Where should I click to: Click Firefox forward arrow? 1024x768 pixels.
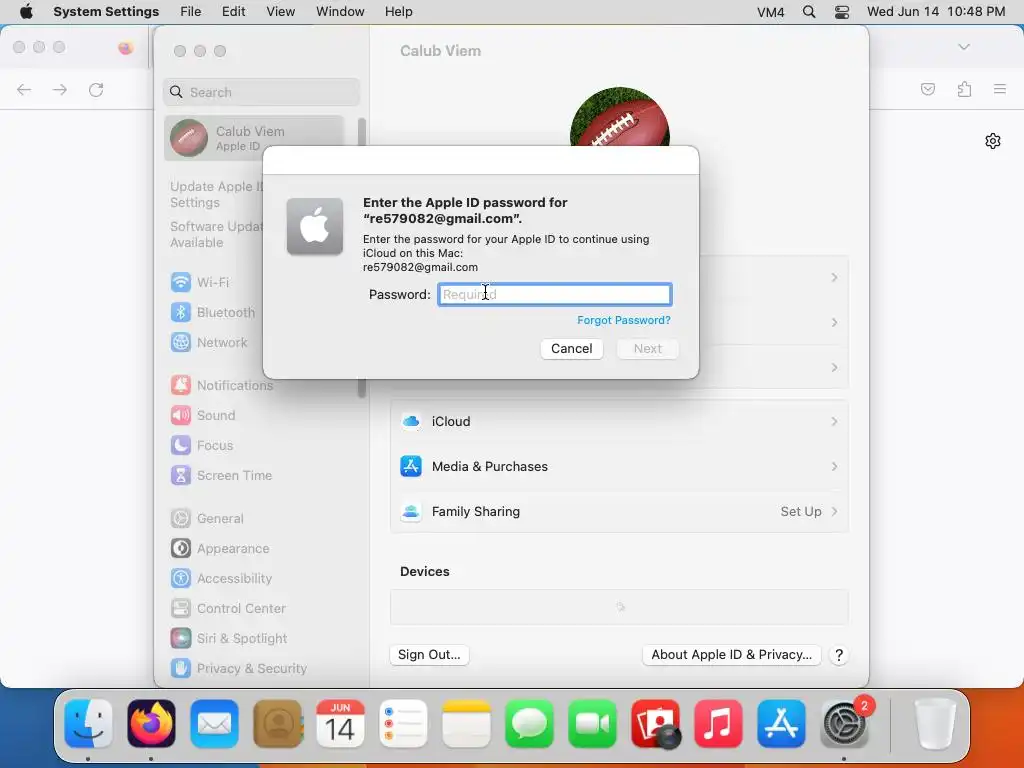(60, 89)
